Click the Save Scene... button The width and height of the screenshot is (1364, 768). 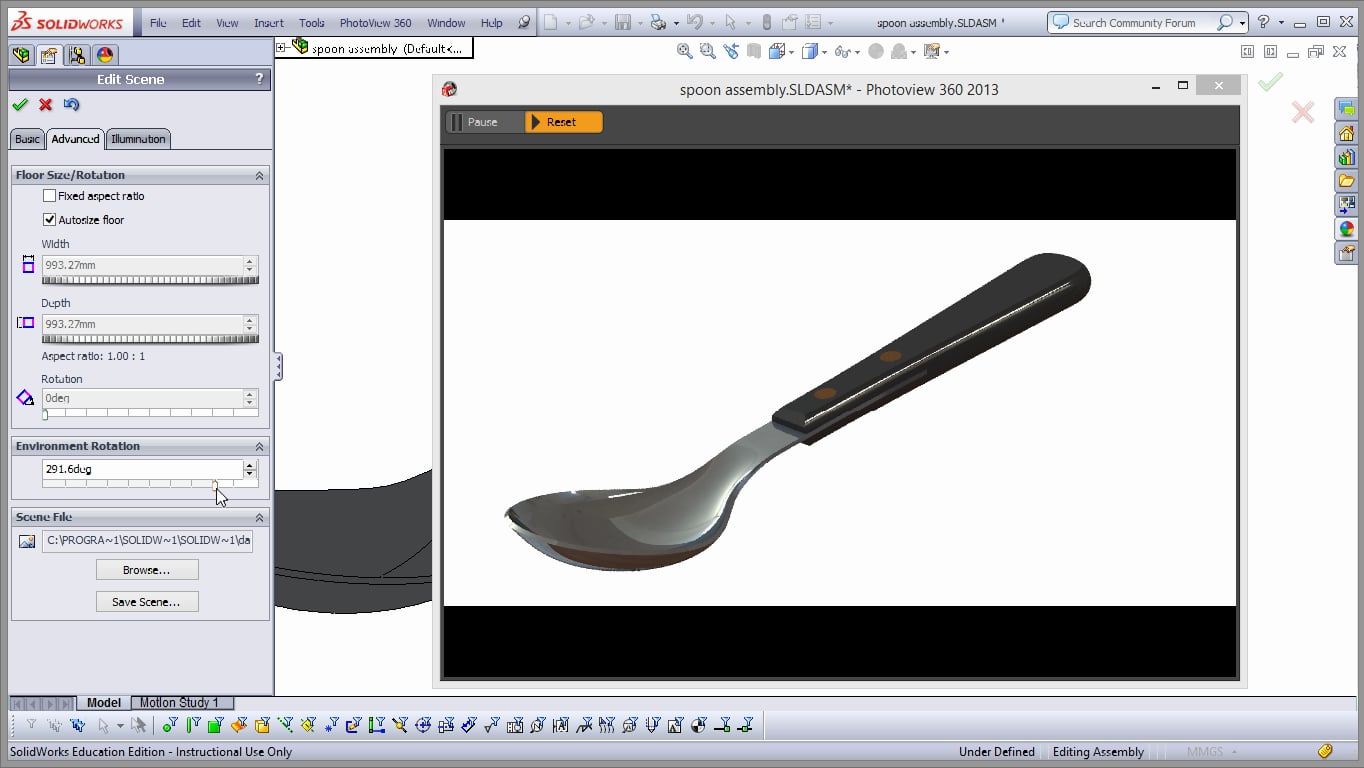(147, 602)
